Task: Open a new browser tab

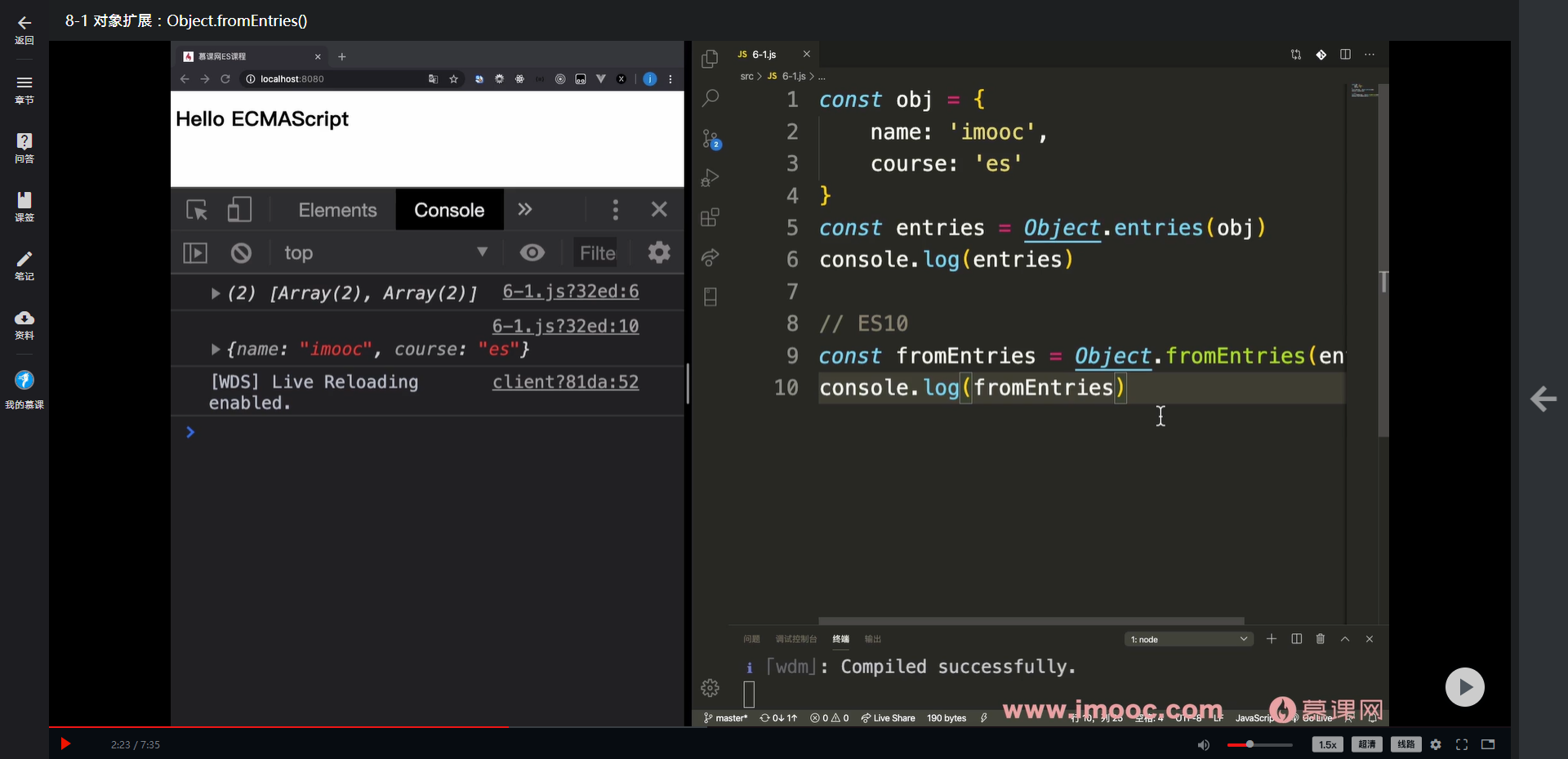Action: [x=342, y=56]
